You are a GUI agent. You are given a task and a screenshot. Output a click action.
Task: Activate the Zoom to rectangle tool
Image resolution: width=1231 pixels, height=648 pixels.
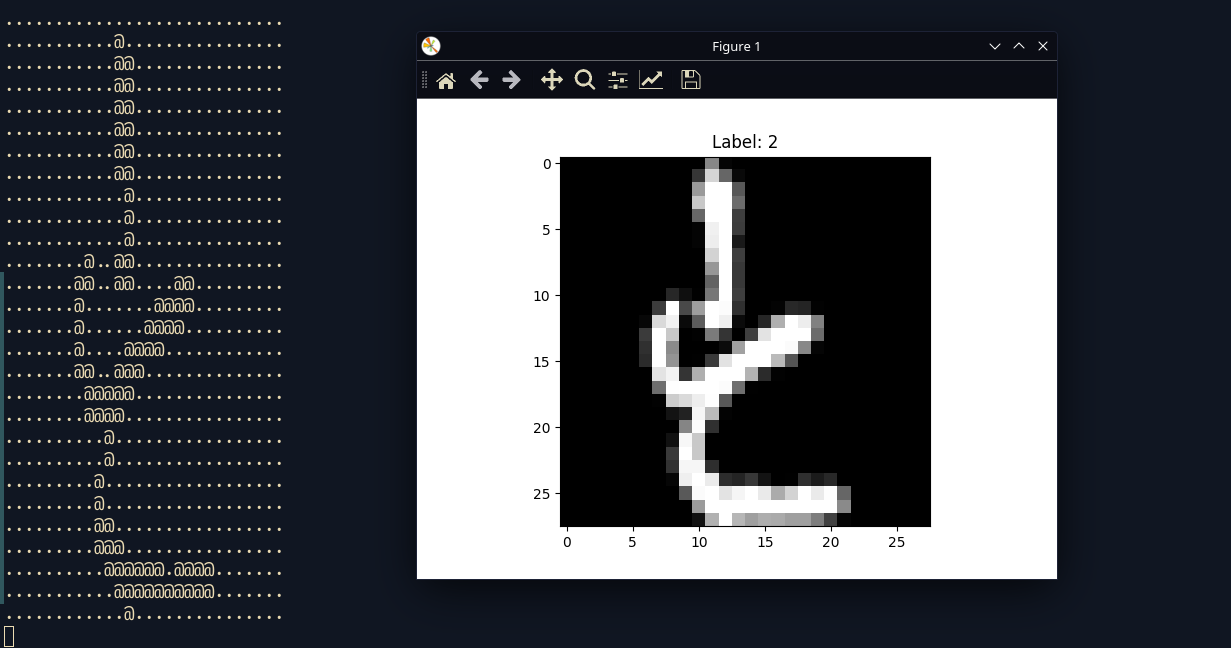pyautogui.click(x=585, y=80)
